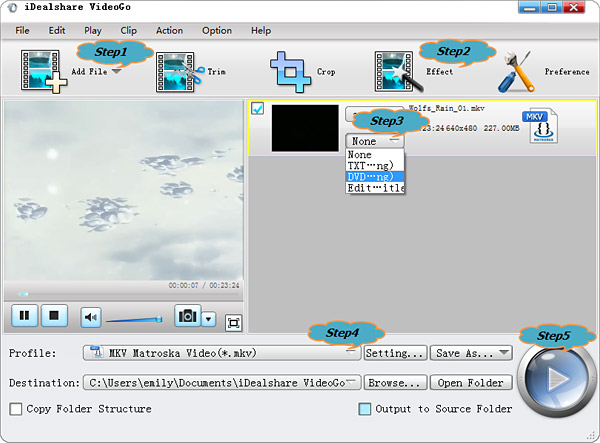Maximize the iDealshare VideoGo window
Viewport: 600px width, 443px height.
pyautogui.click(x=552, y=7)
